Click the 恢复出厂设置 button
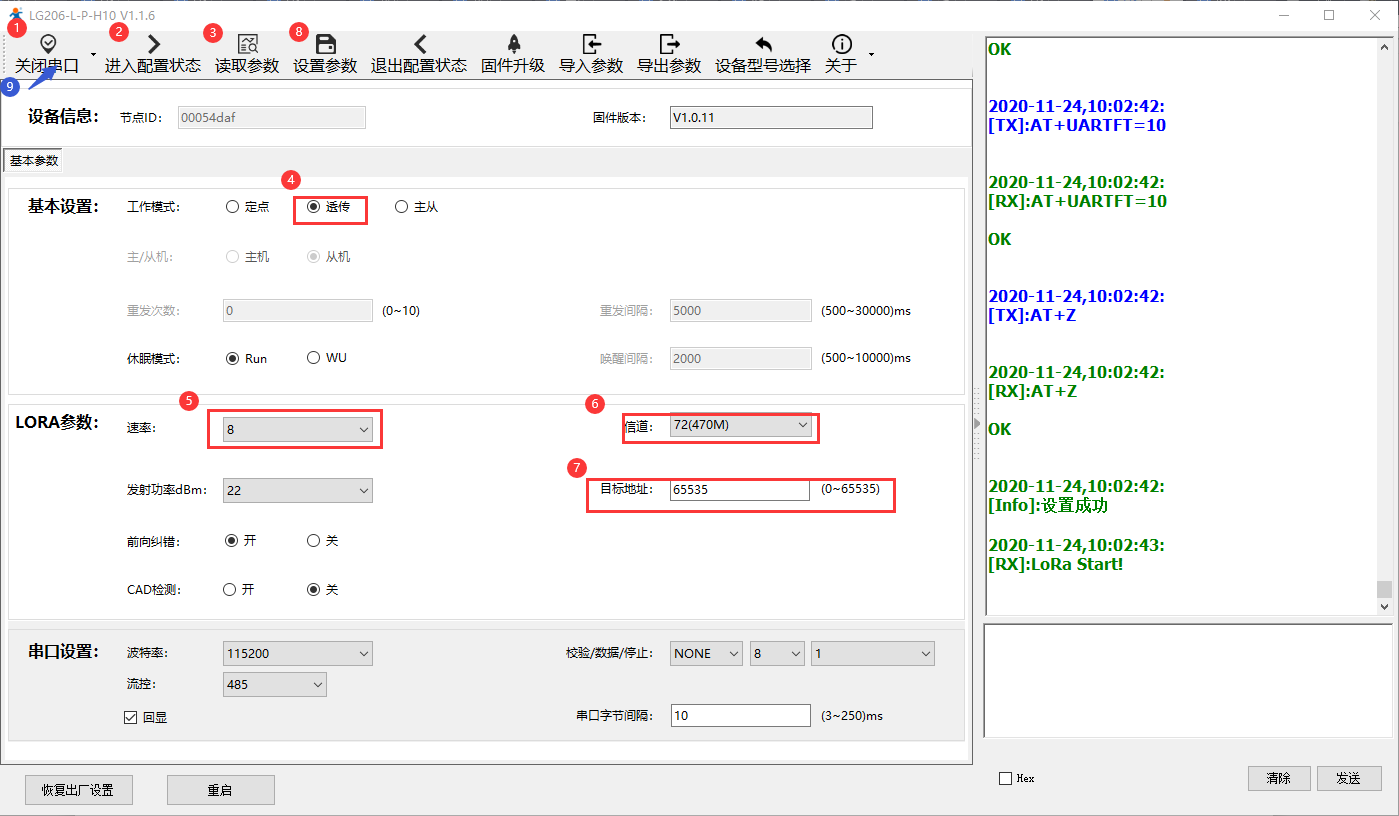The width and height of the screenshot is (1399, 816). tap(77, 790)
